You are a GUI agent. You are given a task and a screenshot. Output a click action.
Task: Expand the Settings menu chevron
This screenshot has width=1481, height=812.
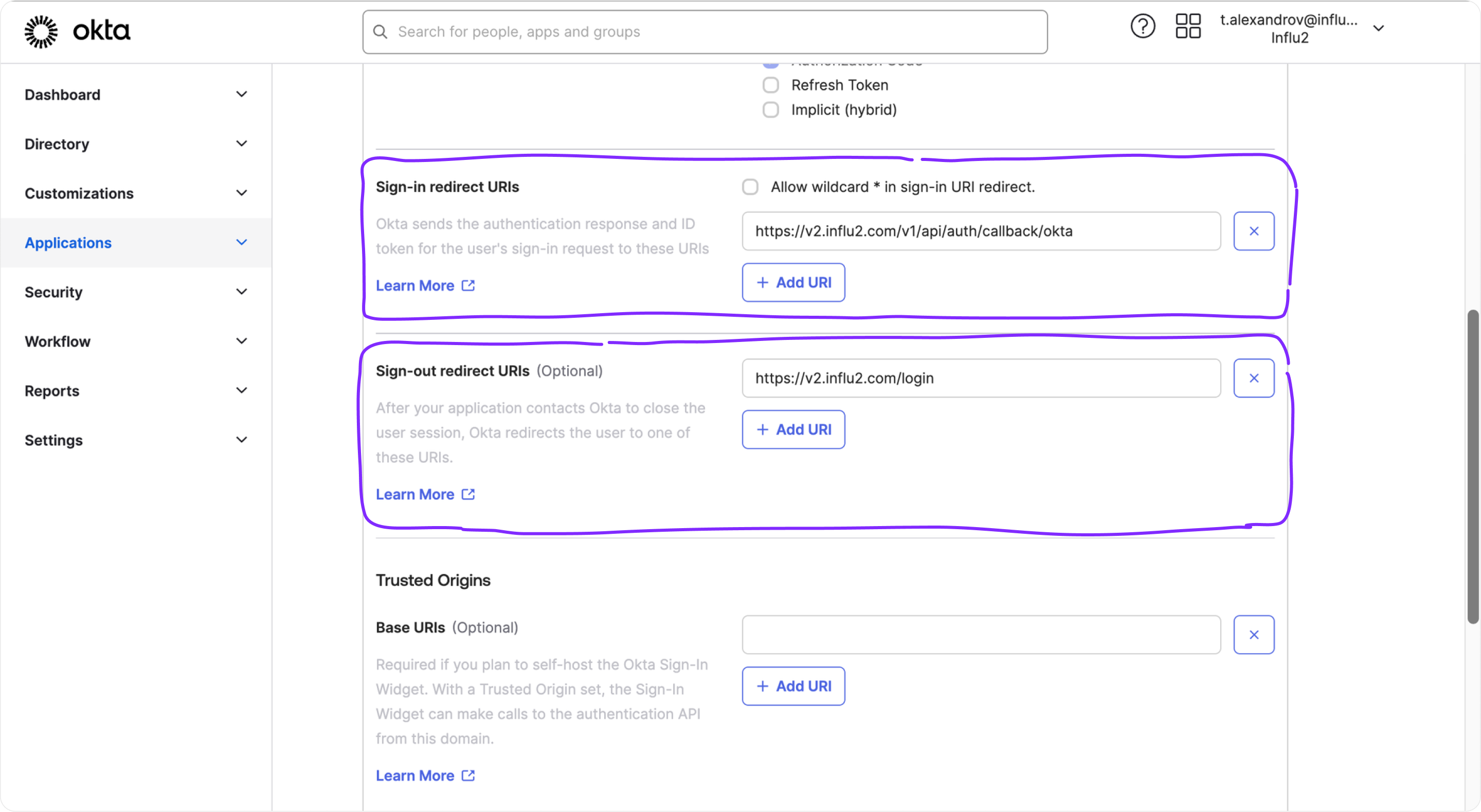(x=242, y=441)
